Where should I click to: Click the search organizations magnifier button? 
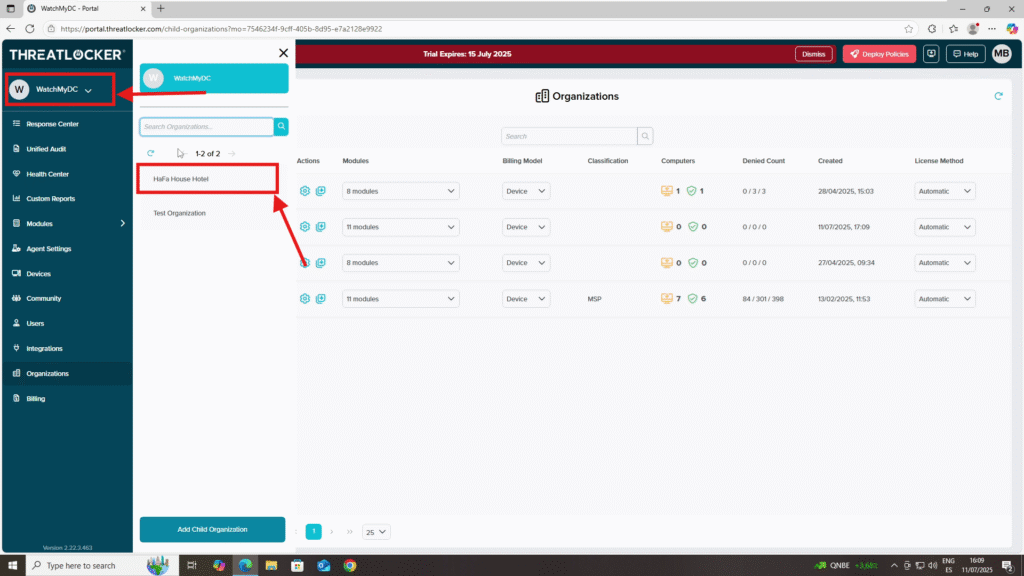pos(281,127)
